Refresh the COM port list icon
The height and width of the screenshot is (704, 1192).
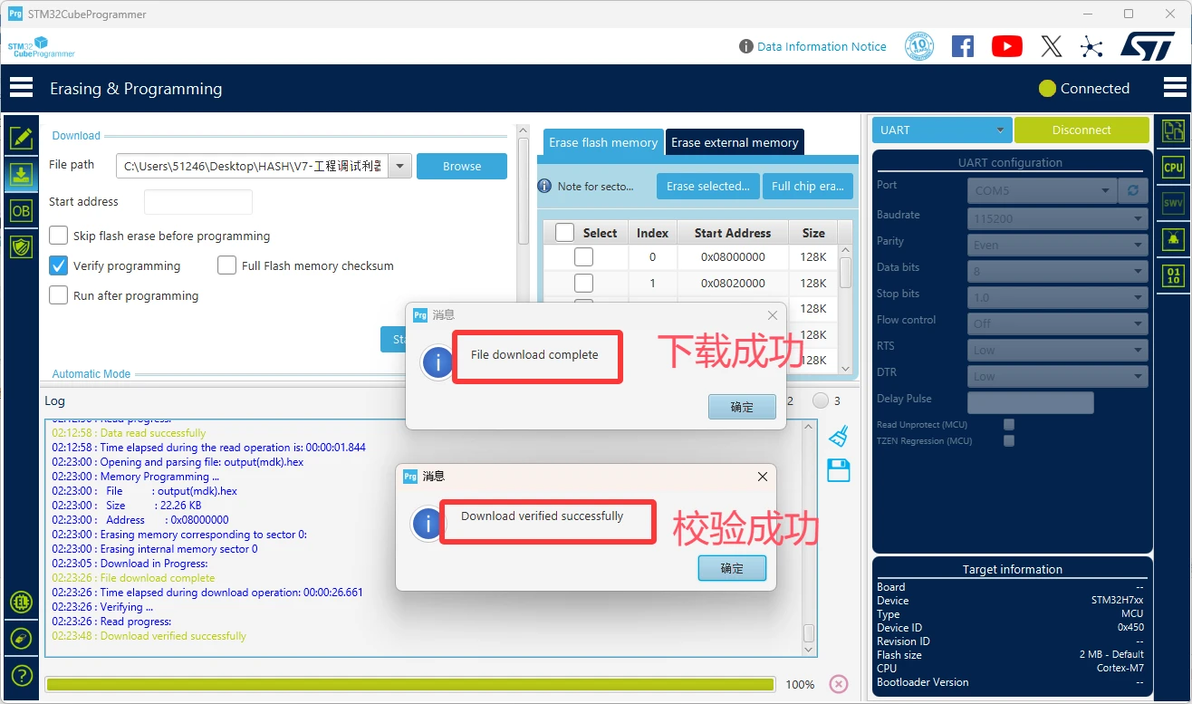click(1133, 190)
